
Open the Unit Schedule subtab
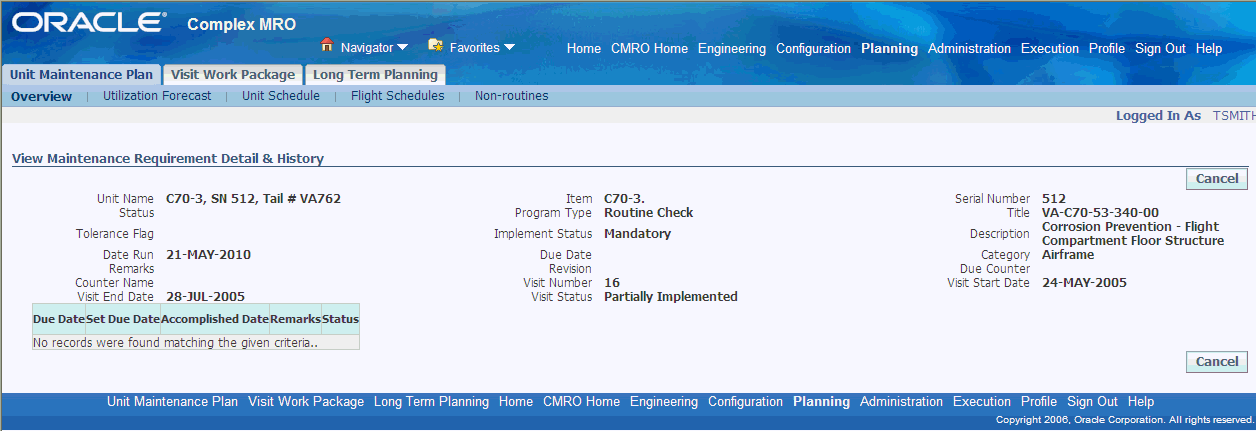(281, 96)
